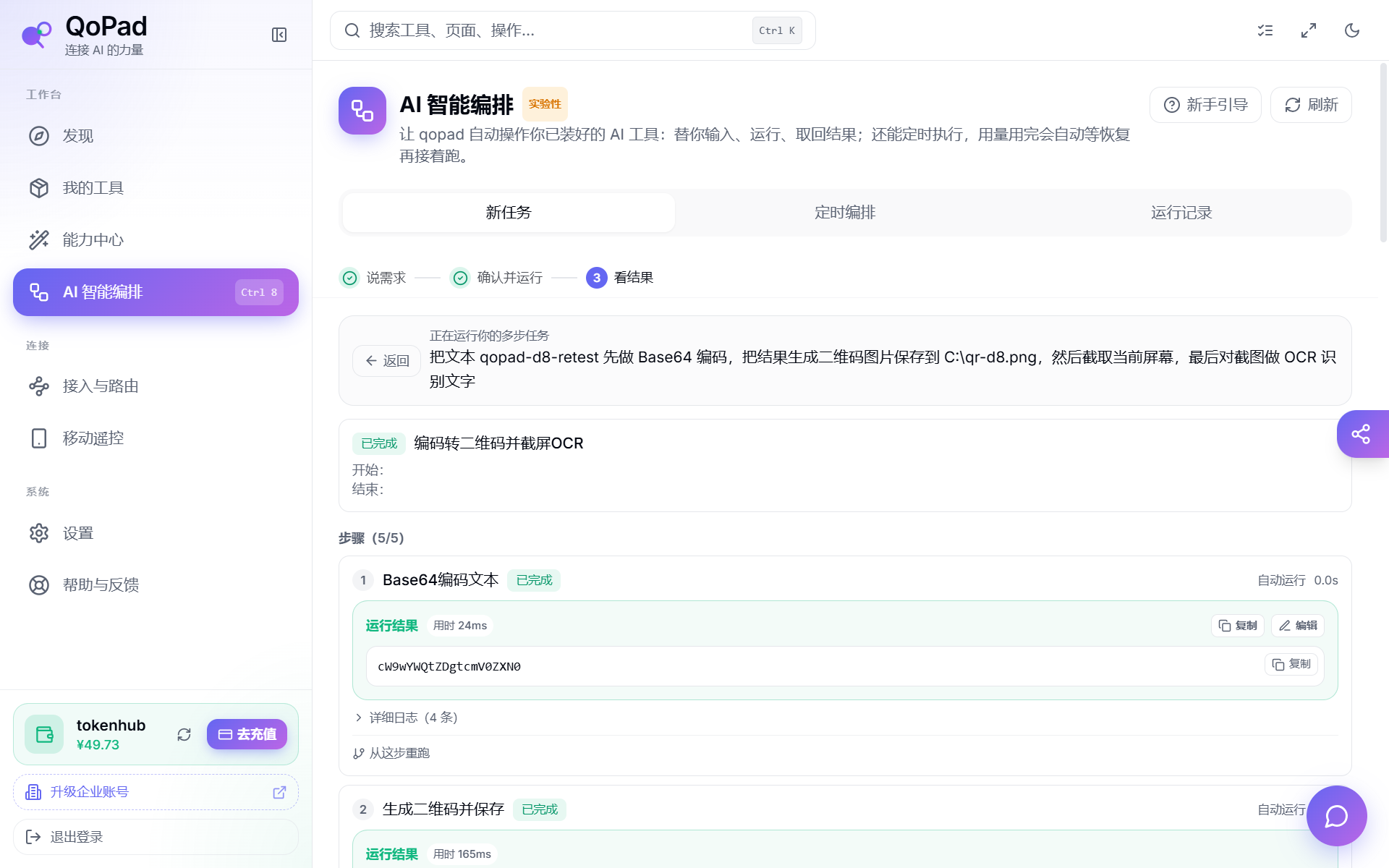Click the cW9wYWQtZDgtcmV0ZXN0 output text
This screenshot has width=1389, height=868.
pyautogui.click(x=449, y=667)
